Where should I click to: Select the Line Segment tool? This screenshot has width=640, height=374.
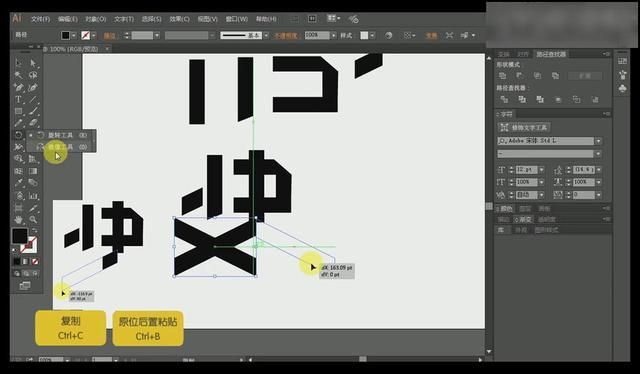pyautogui.click(x=33, y=99)
